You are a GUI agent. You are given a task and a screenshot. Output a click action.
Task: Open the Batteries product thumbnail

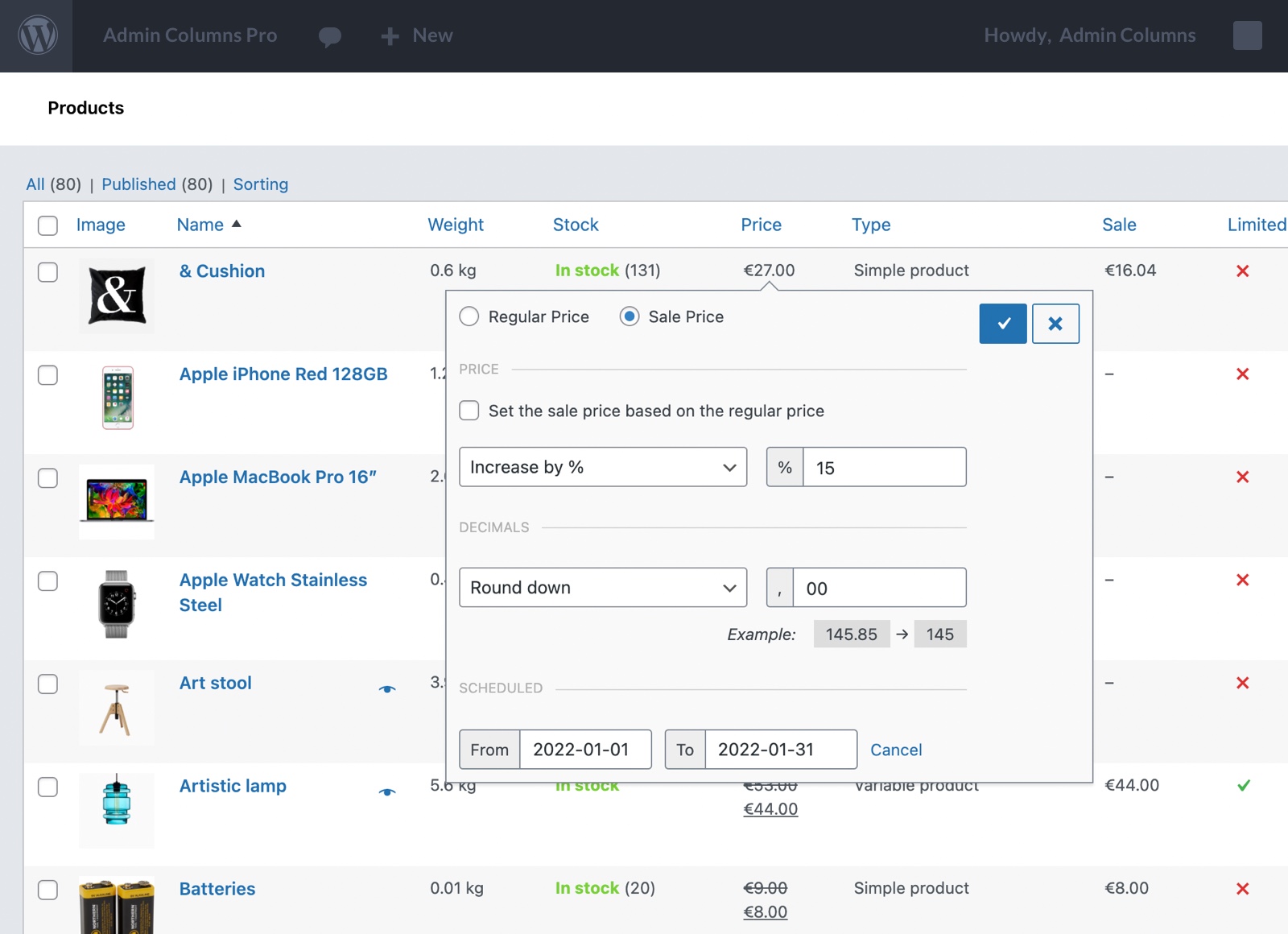pos(117,906)
